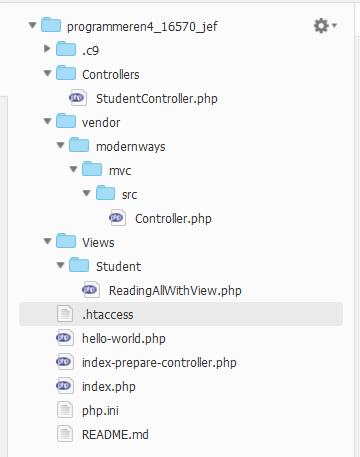The image size is (360, 457).
Task: Select index.php in the file tree
Action: 109,387
